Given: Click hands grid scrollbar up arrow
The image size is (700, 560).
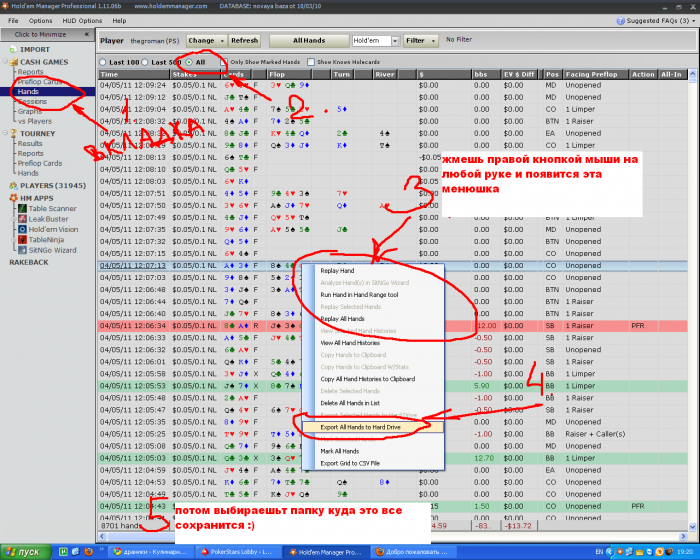Looking at the screenshot, I should pos(692,74).
